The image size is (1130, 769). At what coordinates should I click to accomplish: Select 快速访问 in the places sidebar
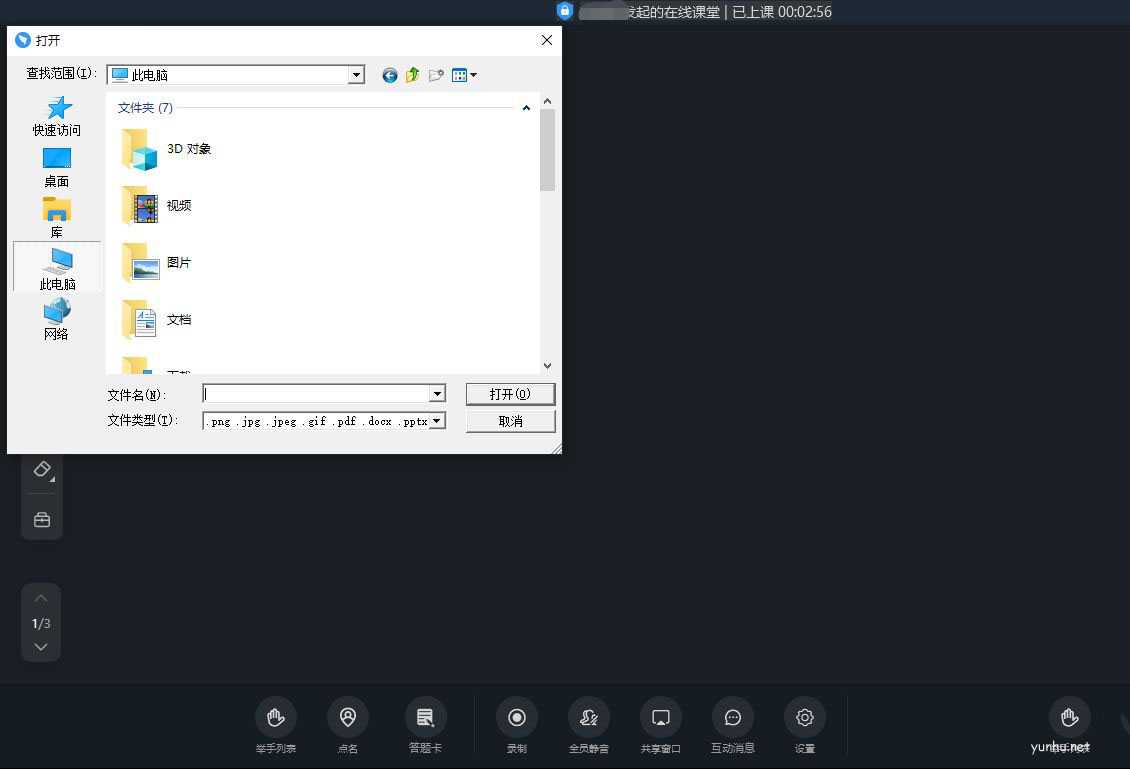[x=57, y=115]
